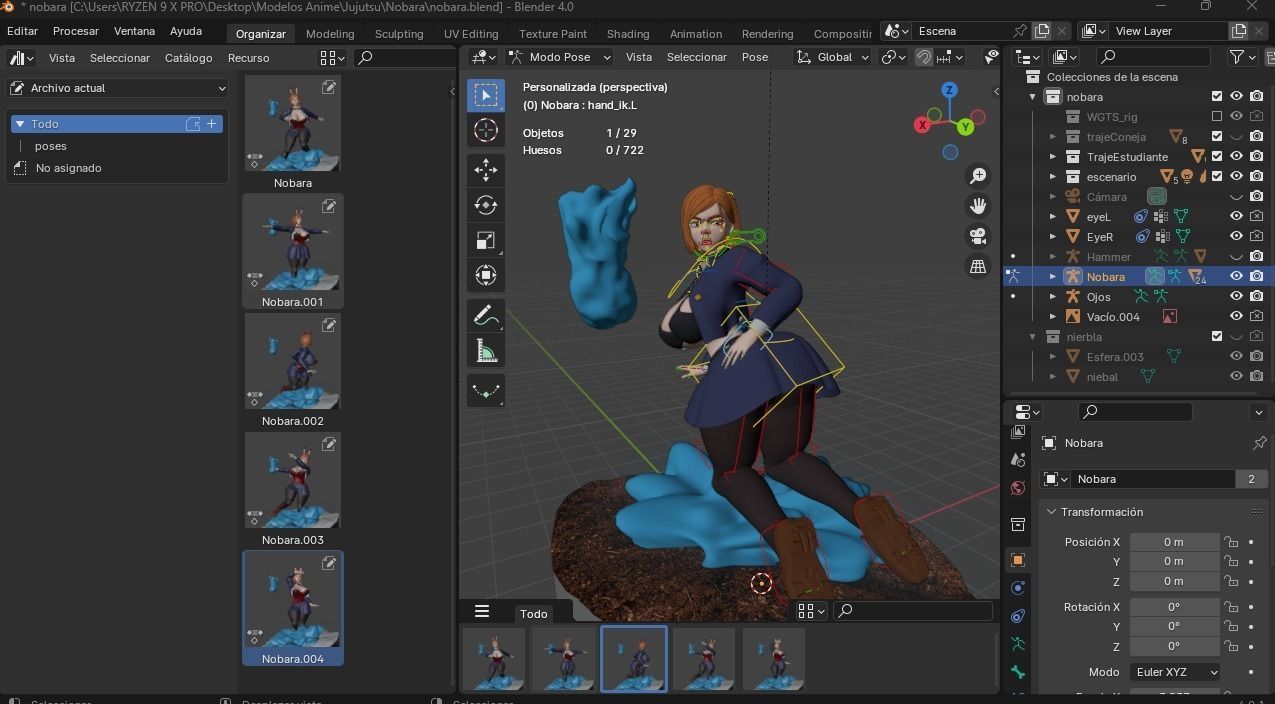Select the Breakdowner pose tool
1275x704 pixels.
coord(486,391)
